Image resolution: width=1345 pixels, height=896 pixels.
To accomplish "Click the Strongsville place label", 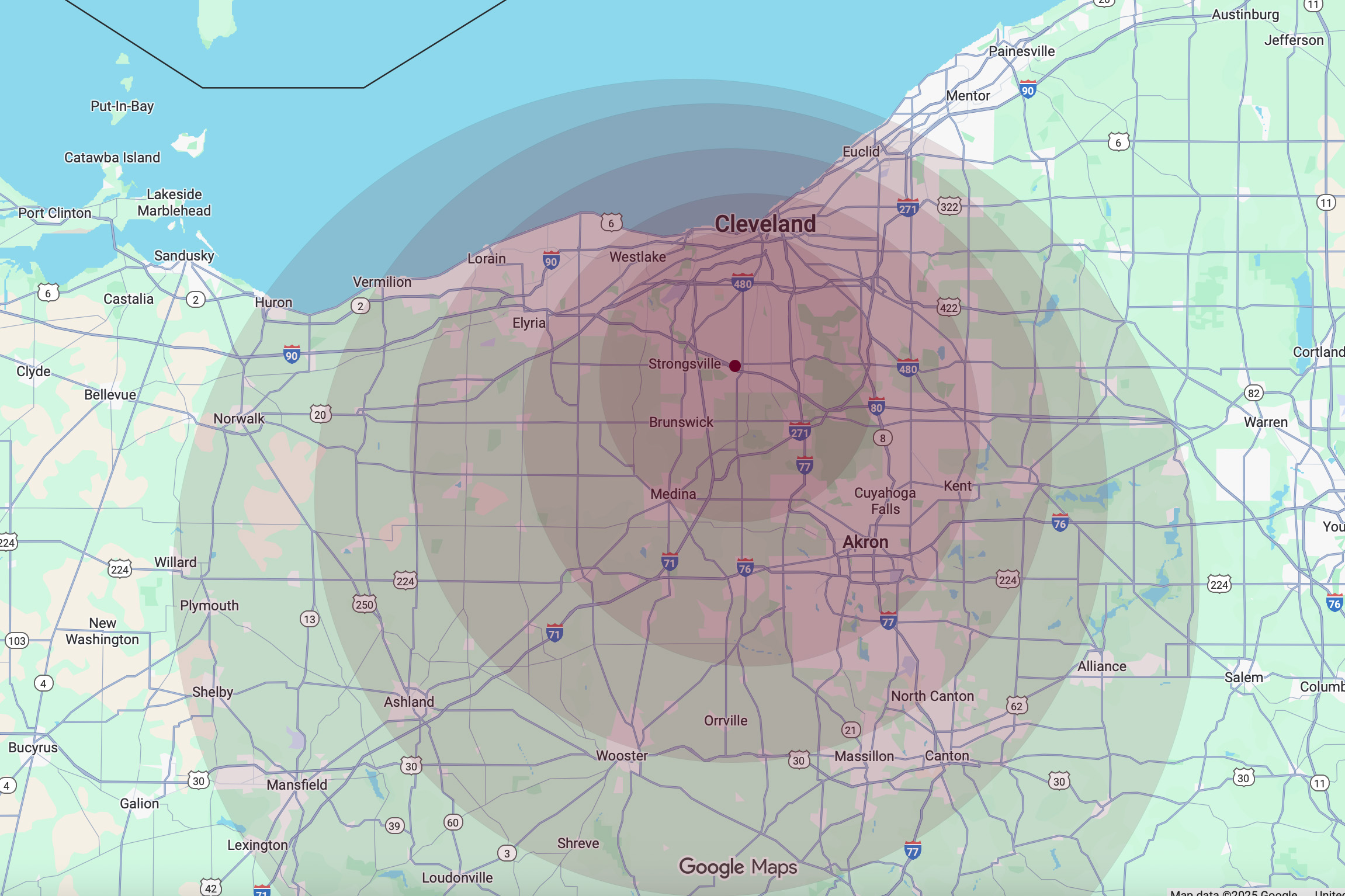I will coord(684,364).
